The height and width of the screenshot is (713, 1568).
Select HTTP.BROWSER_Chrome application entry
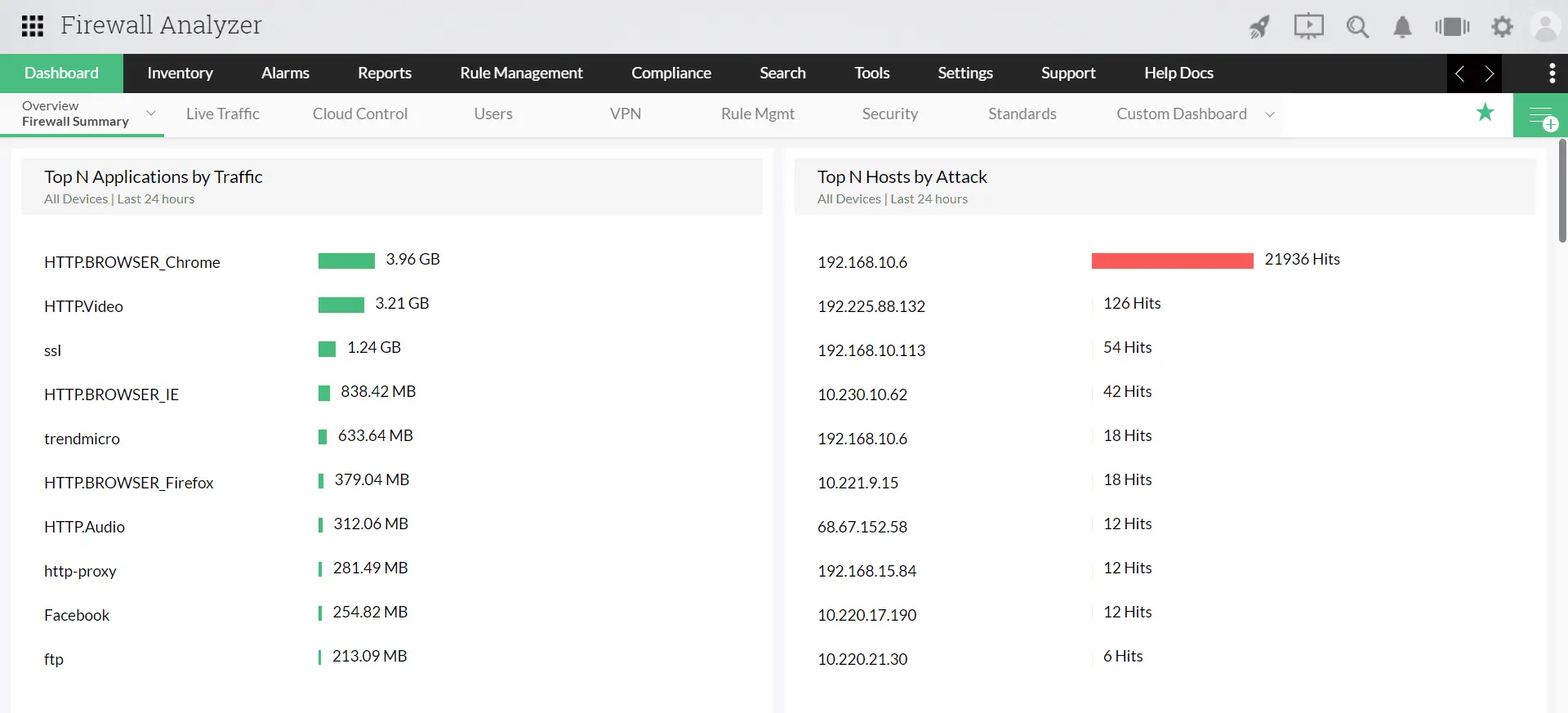[132, 262]
